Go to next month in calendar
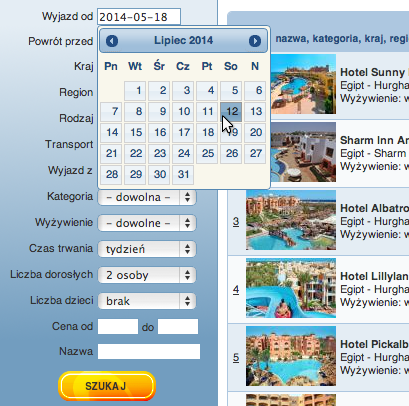The width and height of the screenshot is (409, 406). [255, 41]
